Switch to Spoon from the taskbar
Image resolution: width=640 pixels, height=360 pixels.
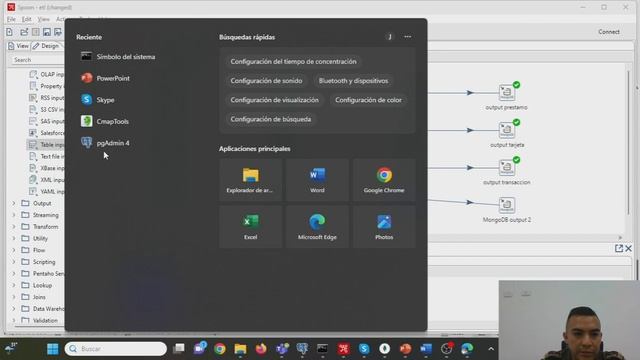343,349
